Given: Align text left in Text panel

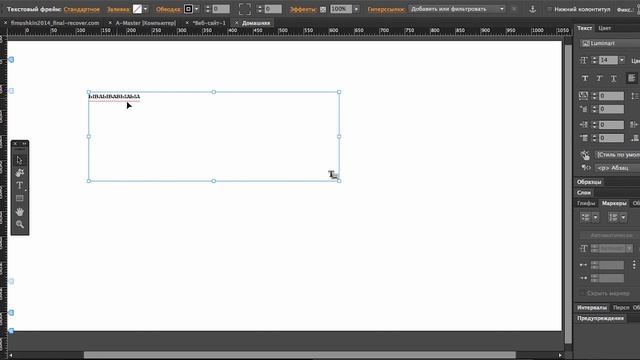Looking at the screenshot, I should pyautogui.click(x=631, y=78).
